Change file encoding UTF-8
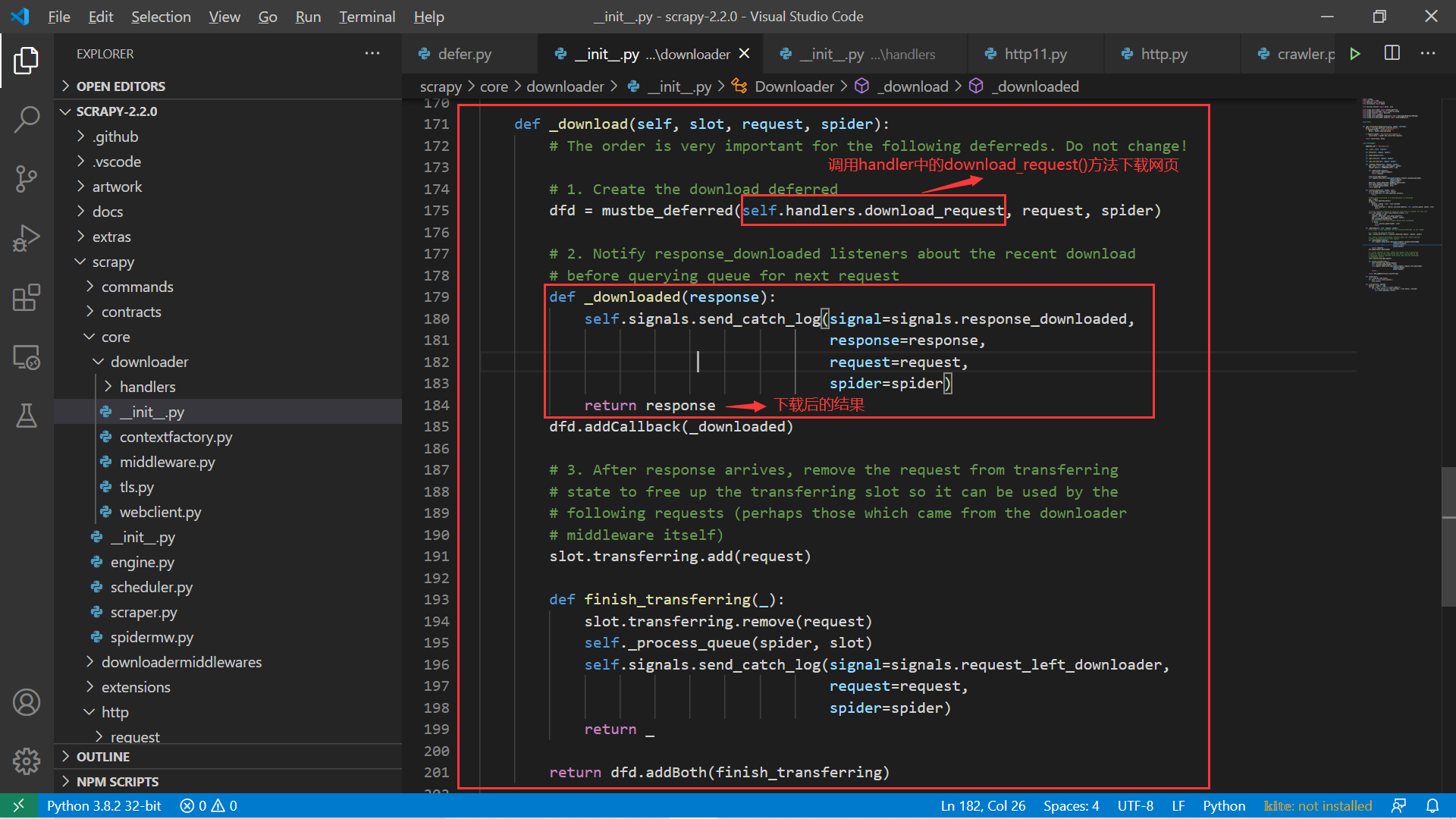 (1135, 805)
